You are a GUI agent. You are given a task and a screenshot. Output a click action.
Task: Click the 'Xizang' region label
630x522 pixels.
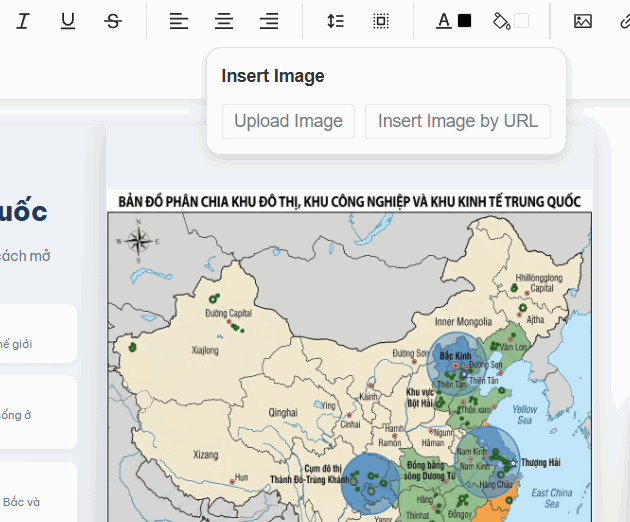coord(205,455)
